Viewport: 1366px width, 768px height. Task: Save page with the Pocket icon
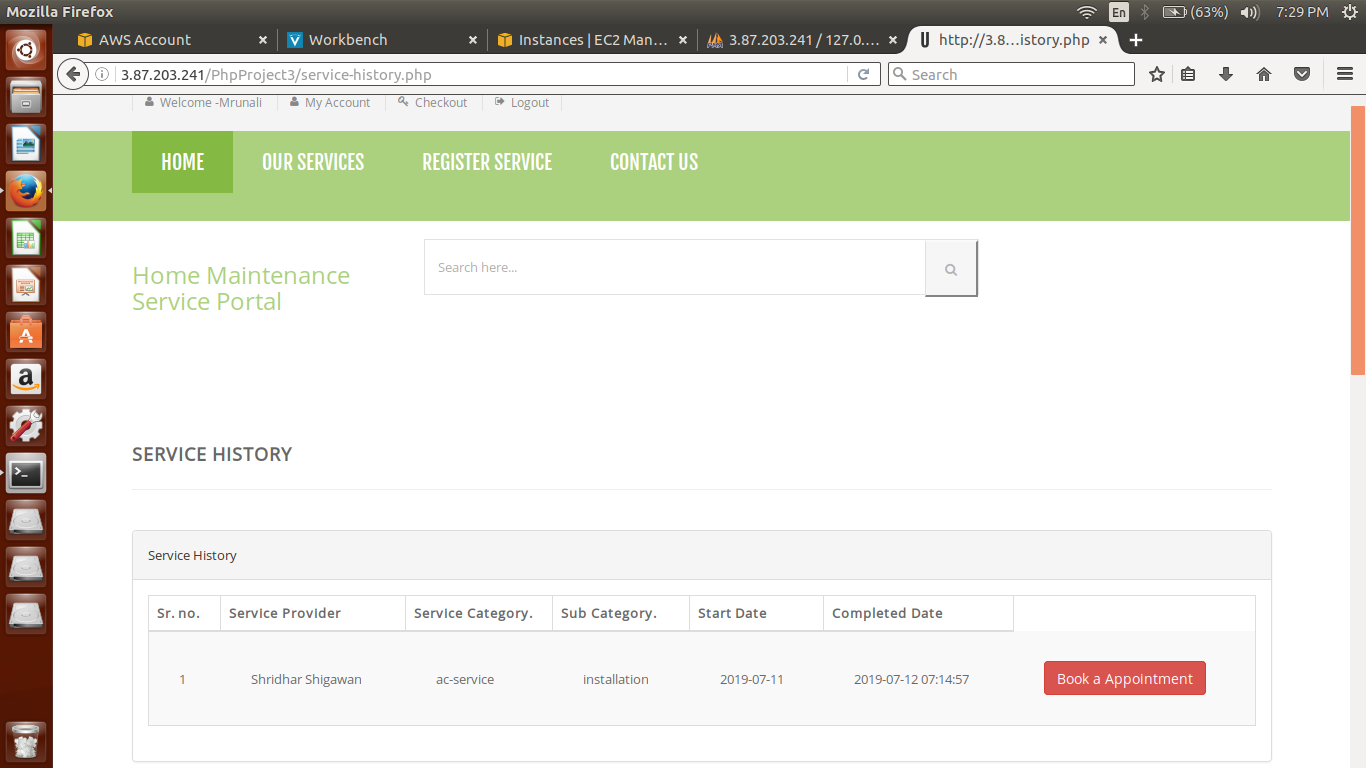(1301, 74)
